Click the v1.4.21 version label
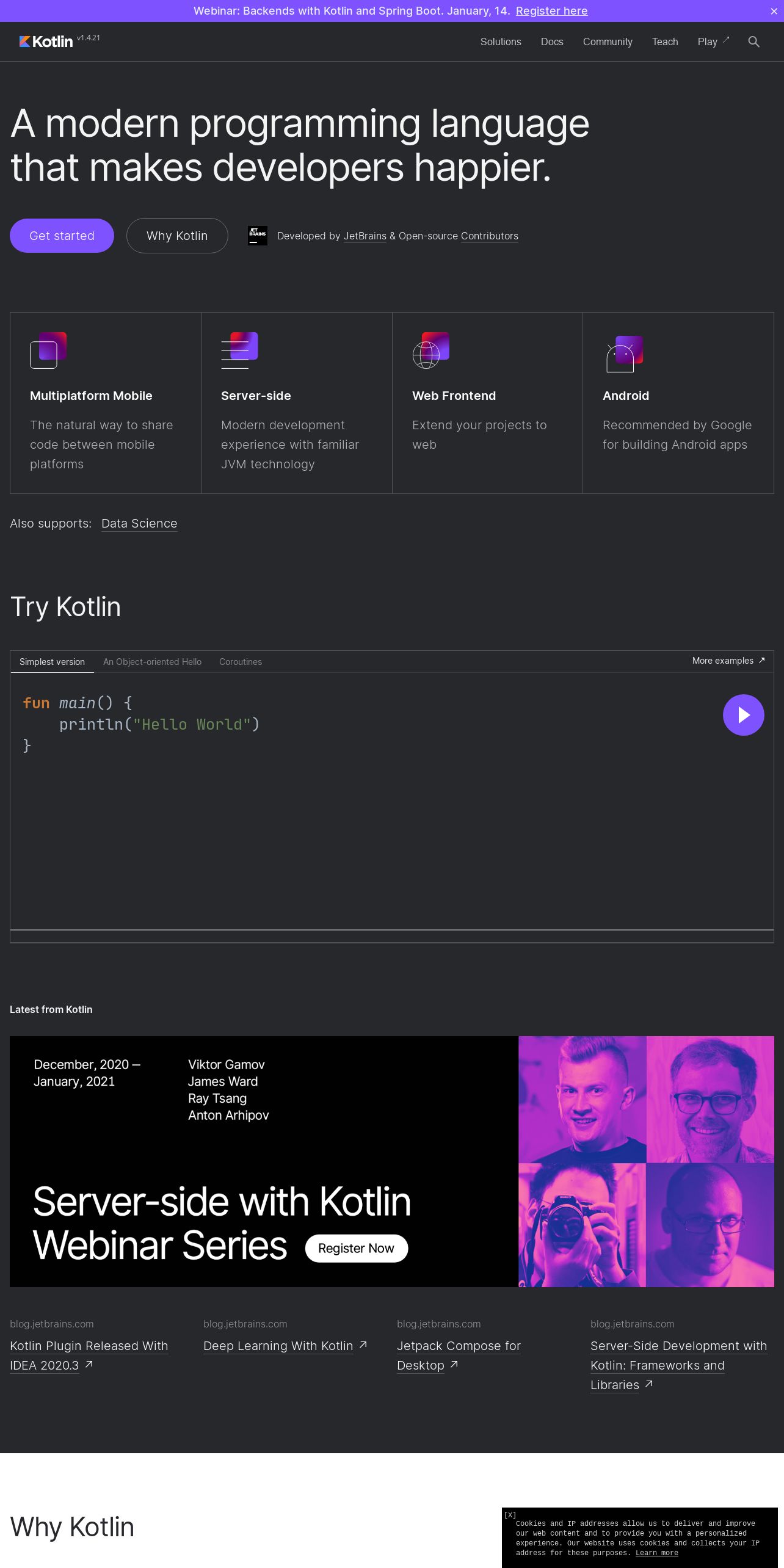 (x=89, y=38)
